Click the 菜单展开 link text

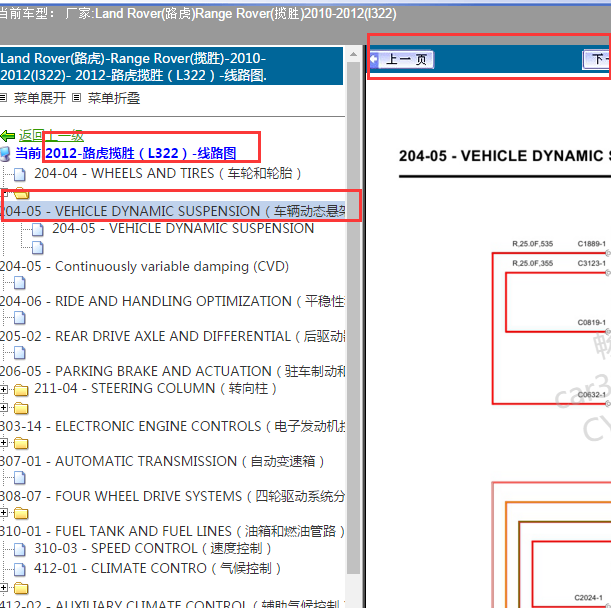tap(40, 98)
